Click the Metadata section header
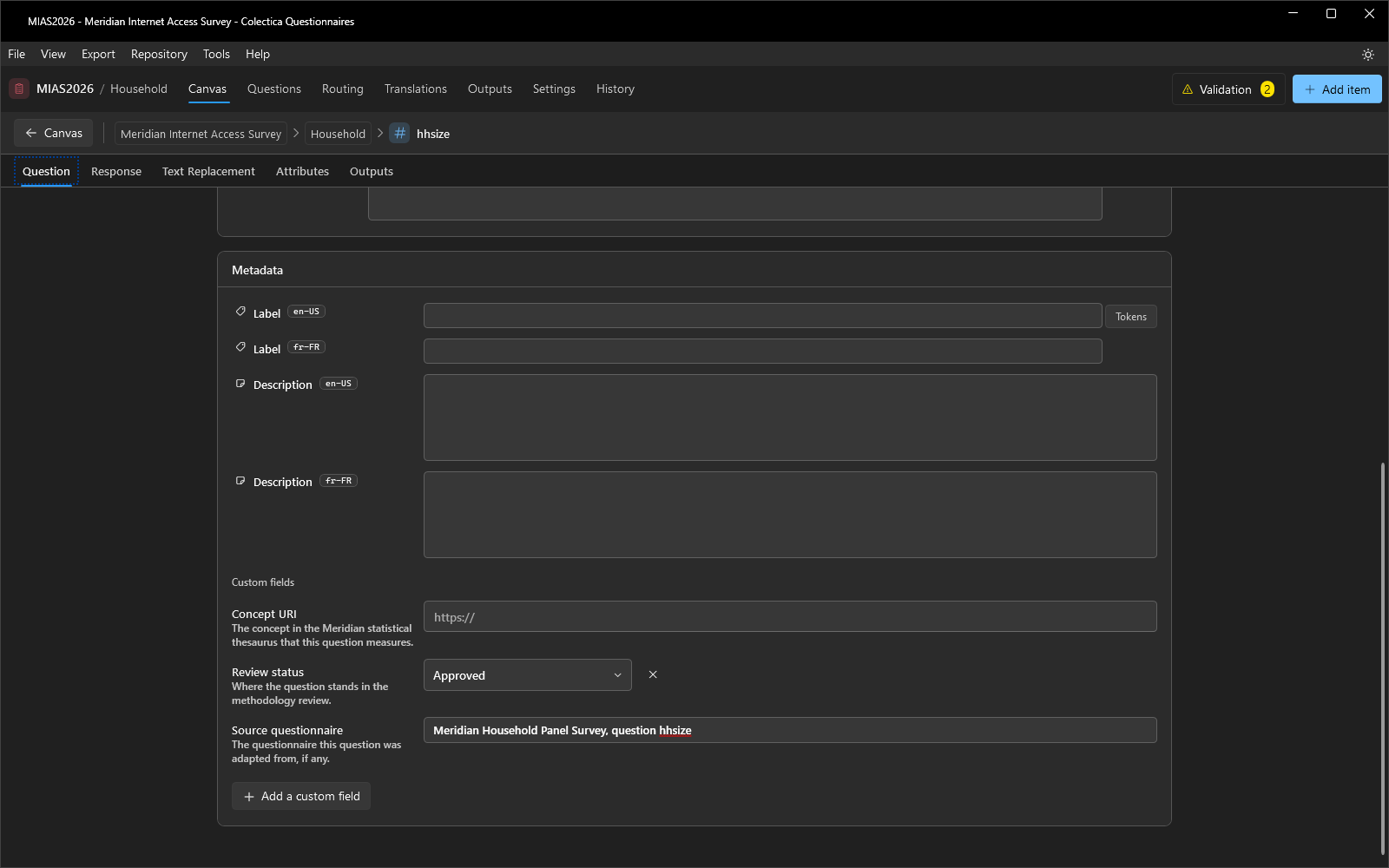Screen dimensions: 1389x868 (x=694, y=270)
